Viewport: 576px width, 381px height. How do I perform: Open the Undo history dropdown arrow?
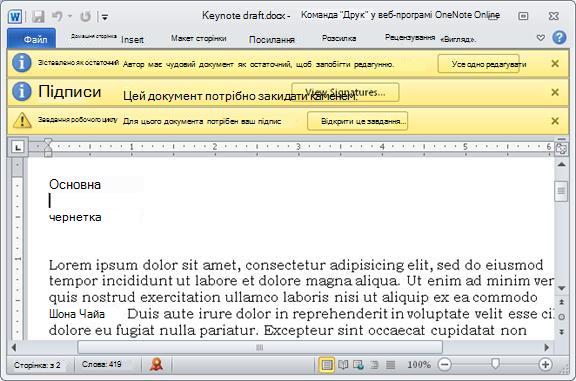(70, 17)
